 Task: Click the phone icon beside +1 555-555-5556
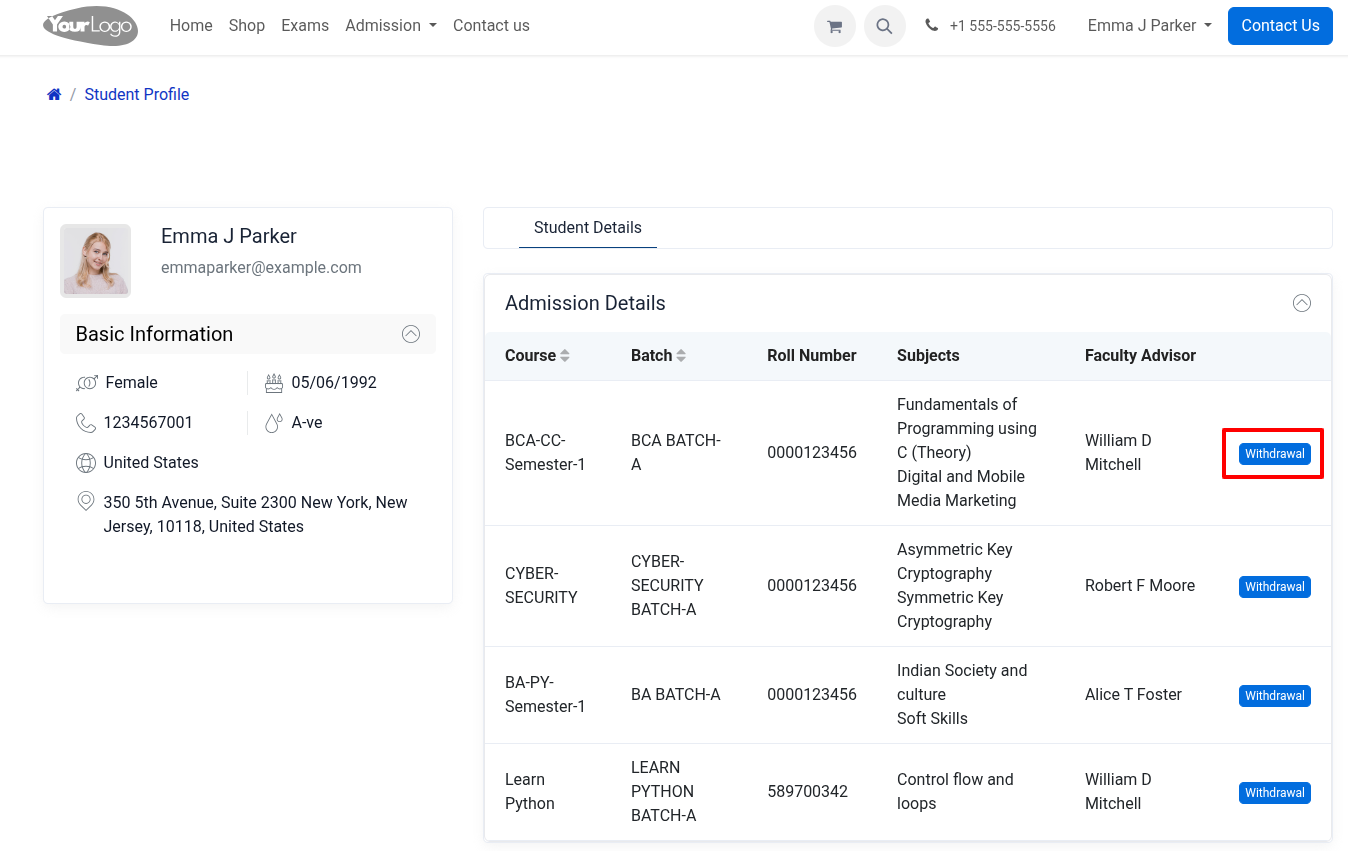(x=932, y=26)
